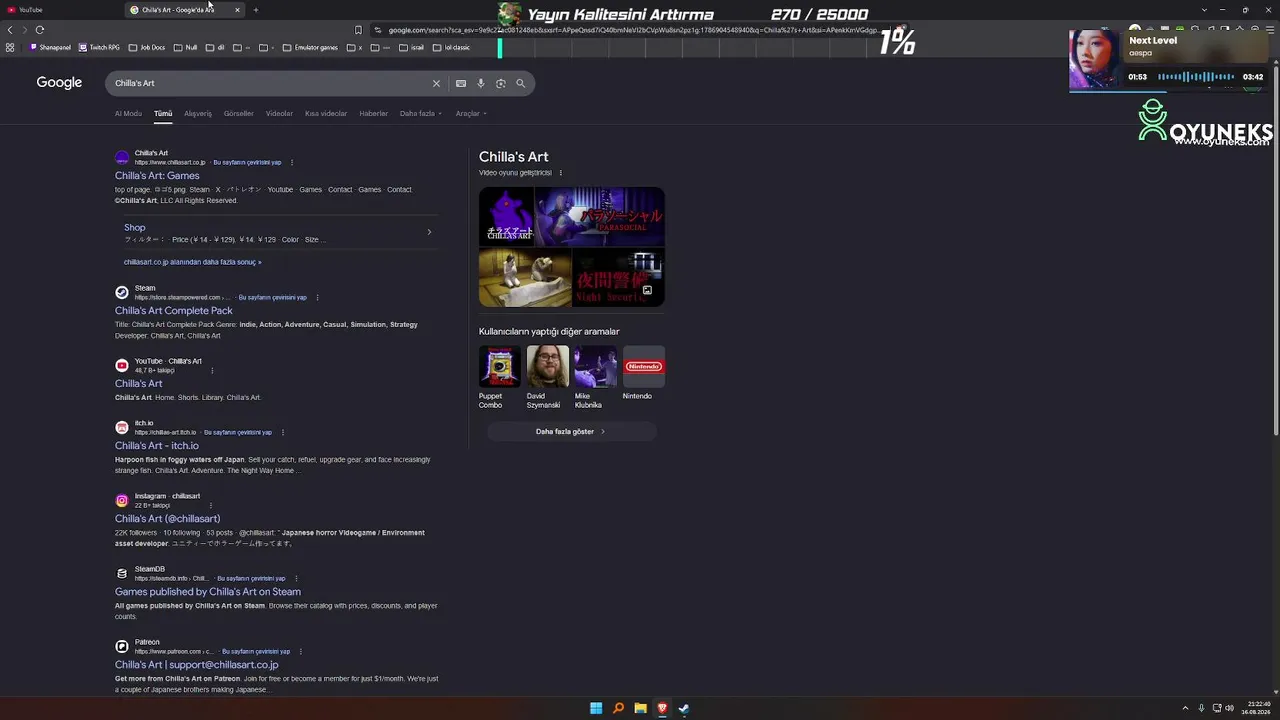Open the Night Security image thumbnail

[x=618, y=278]
